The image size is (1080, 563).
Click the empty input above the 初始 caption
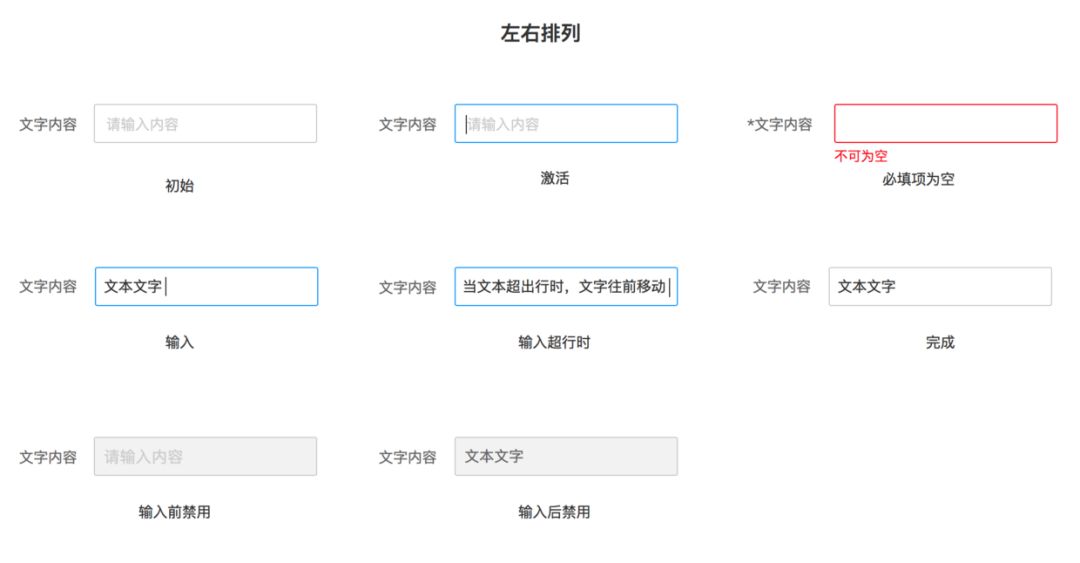pyautogui.click(x=205, y=124)
